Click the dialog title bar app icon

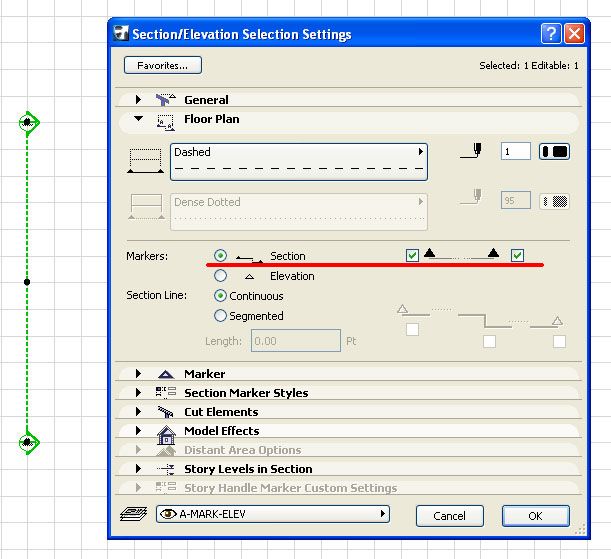(121, 33)
